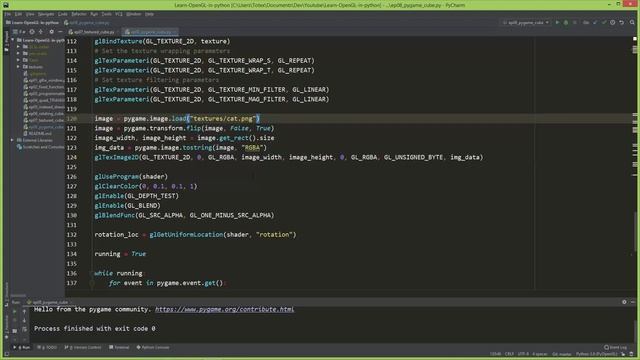Click line 120 pygame.image.load code line
Viewport: 640px width, 360px height.
pos(177,118)
